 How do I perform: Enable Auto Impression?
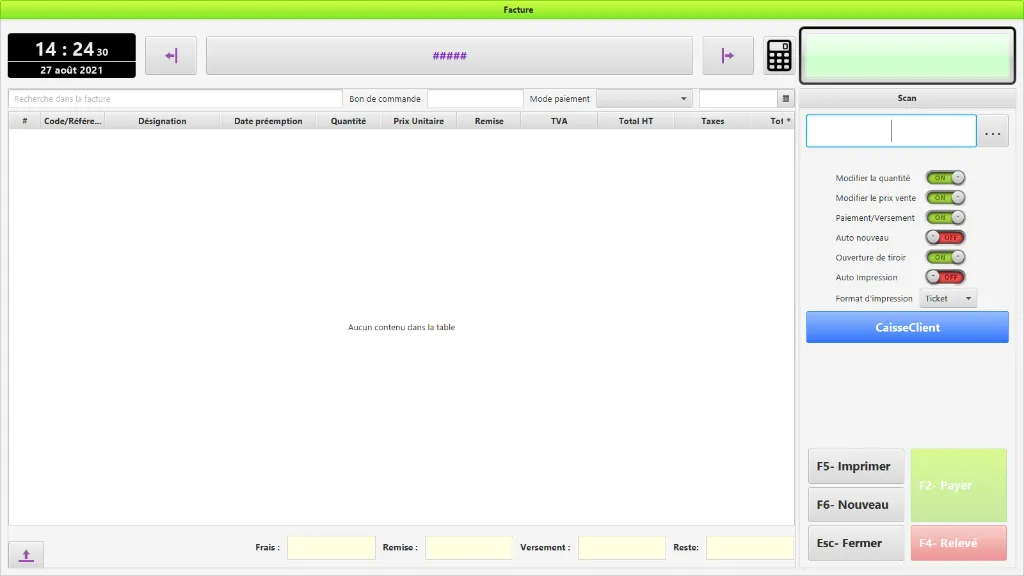[942, 277]
